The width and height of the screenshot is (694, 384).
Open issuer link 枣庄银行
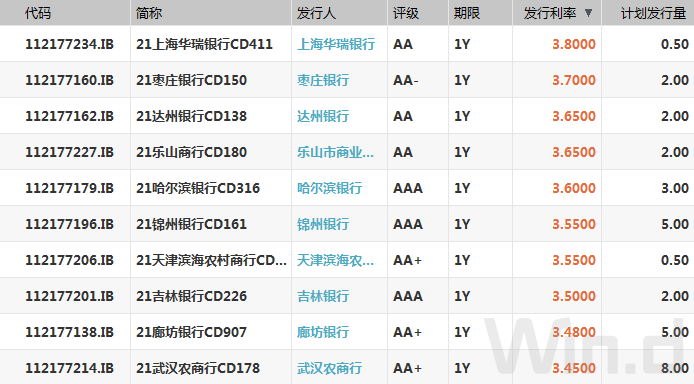coord(323,80)
